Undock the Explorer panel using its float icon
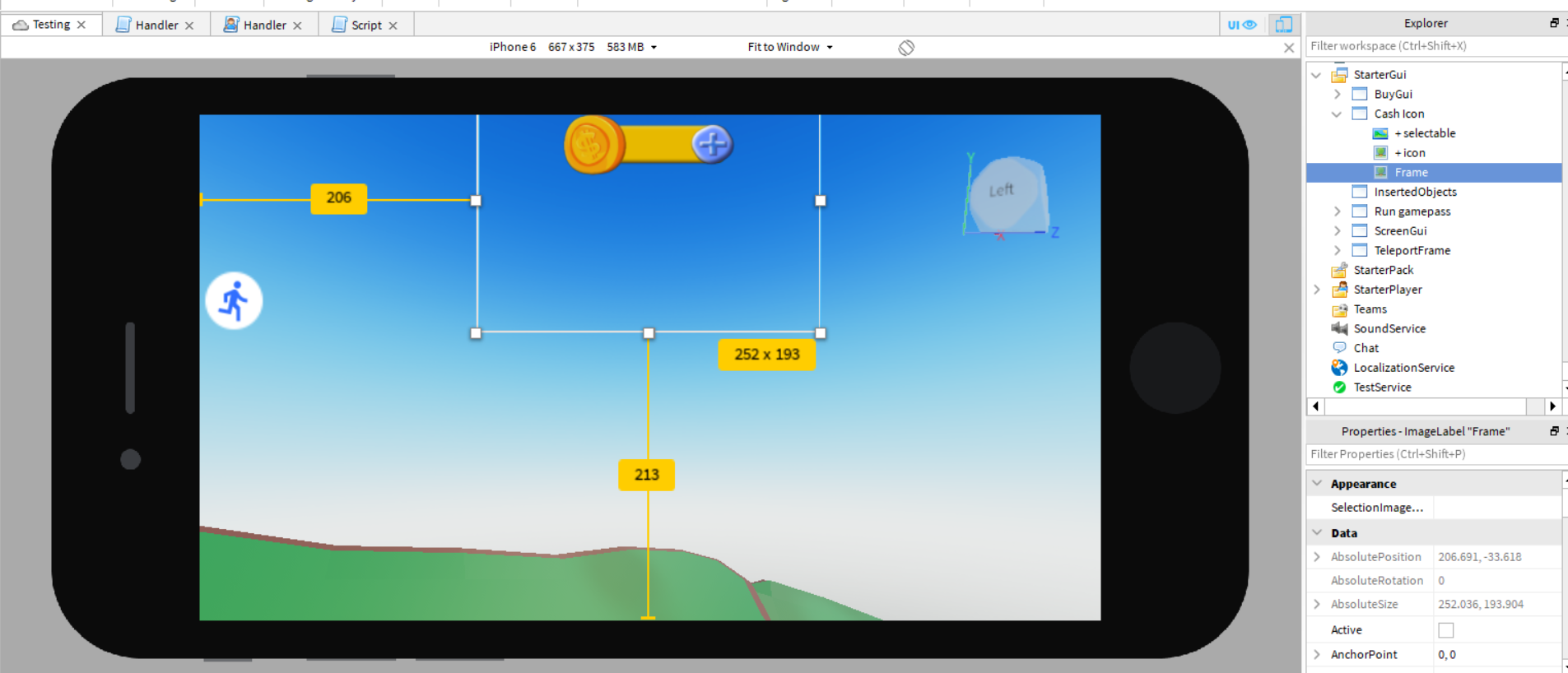The image size is (1568, 673). [x=1554, y=23]
